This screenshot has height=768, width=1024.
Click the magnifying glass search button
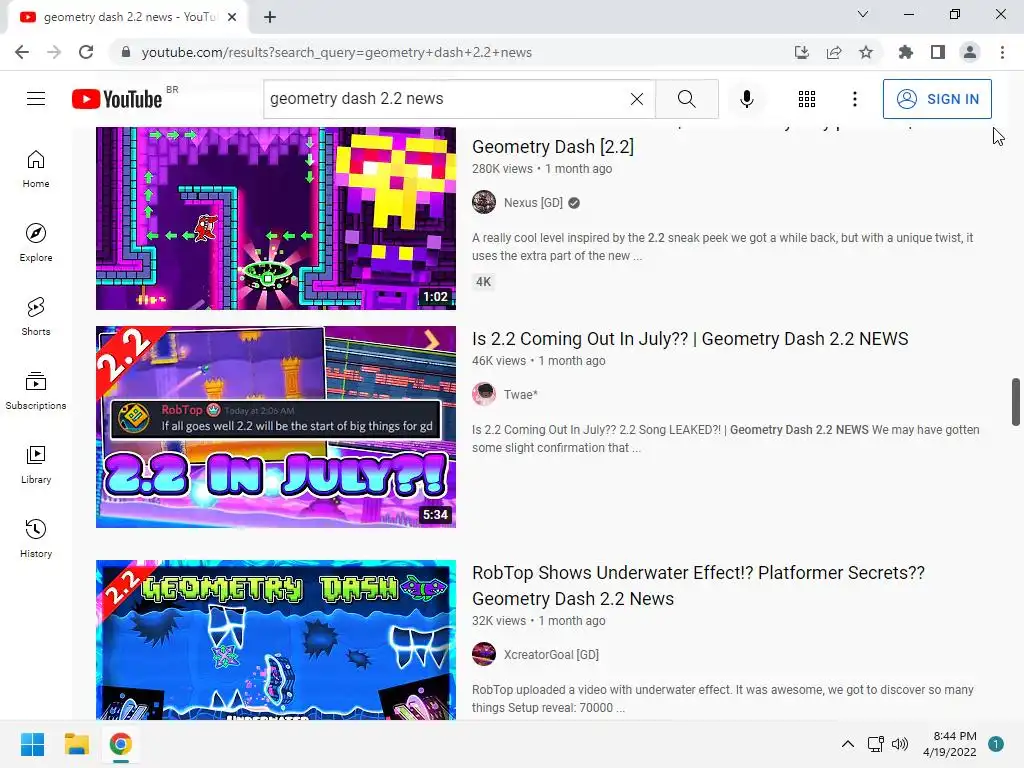tap(686, 99)
